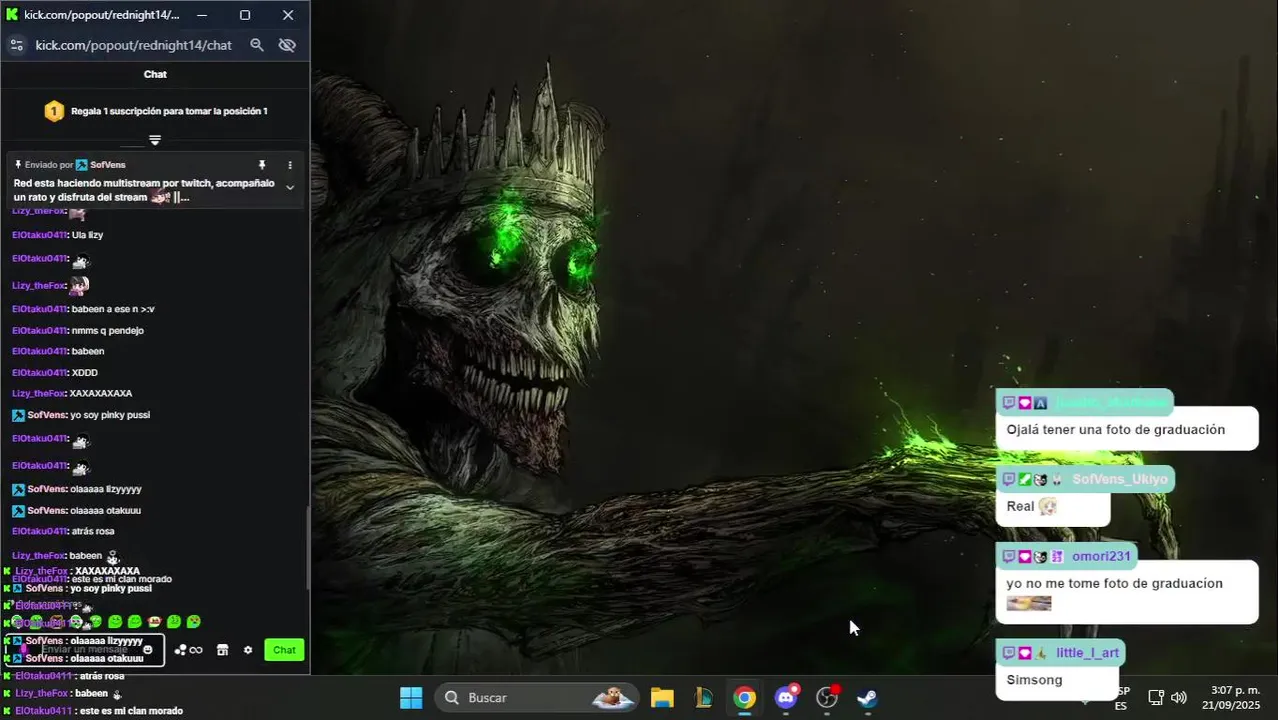Collapse the leaderboard using the stacked-lines handle
This screenshot has width=1278, height=720.
155,140
